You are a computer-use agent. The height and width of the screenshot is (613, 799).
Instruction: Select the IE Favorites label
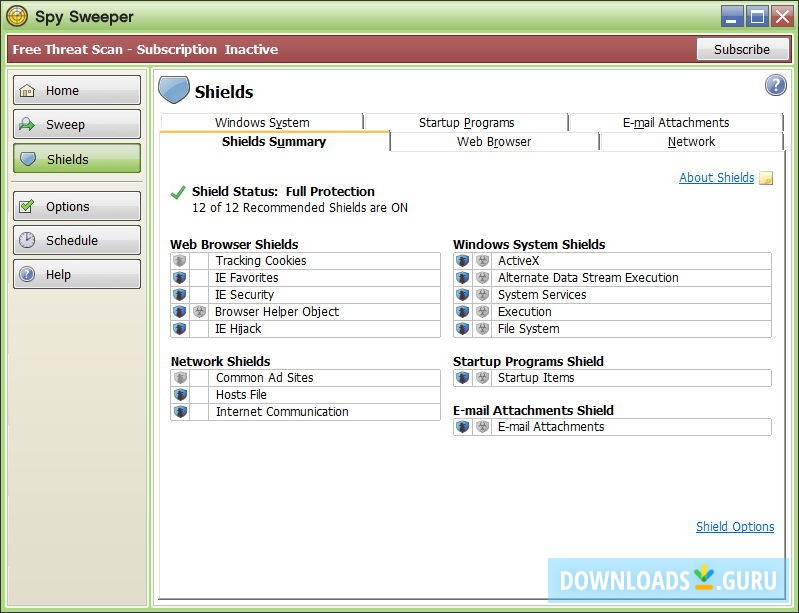(247, 278)
